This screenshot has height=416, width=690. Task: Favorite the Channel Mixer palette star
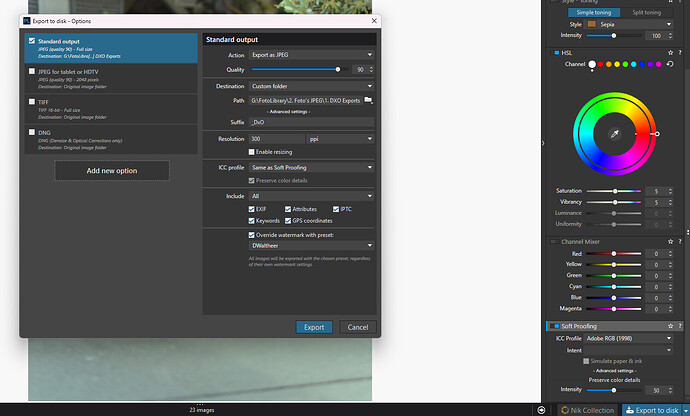671,242
